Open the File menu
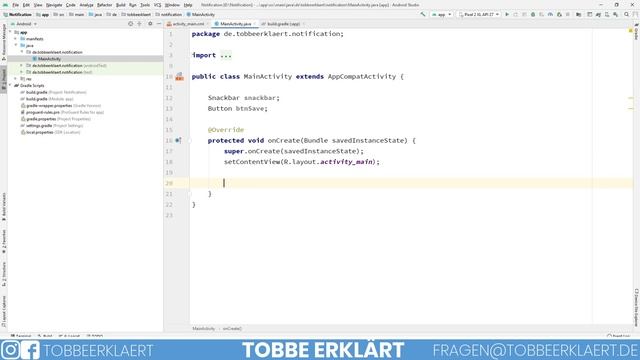The height and width of the screenshot is (360, 640). point(16,5)
